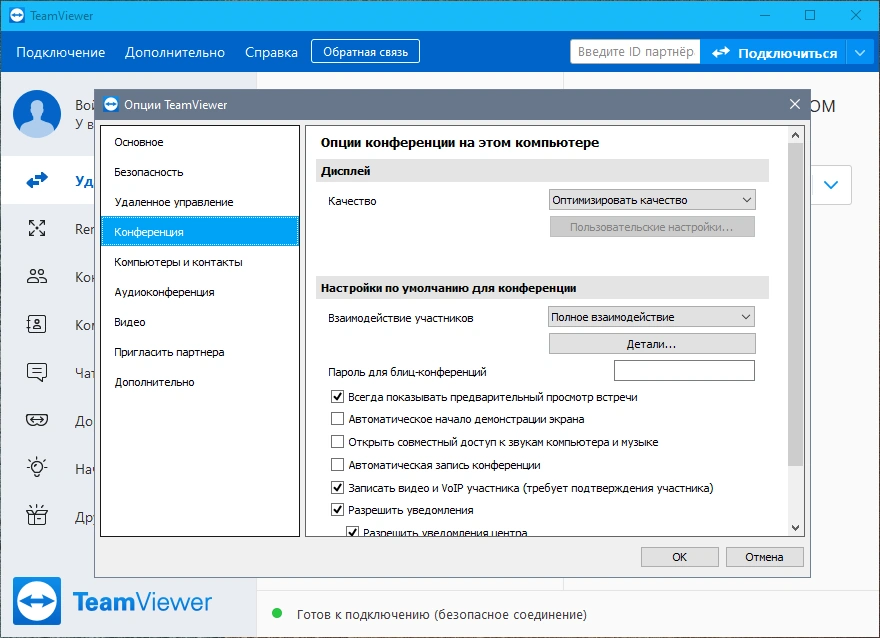Select Пригласить партнера category
The height and width of the screenshot is (638, 880).
click(x=200, y=352)
